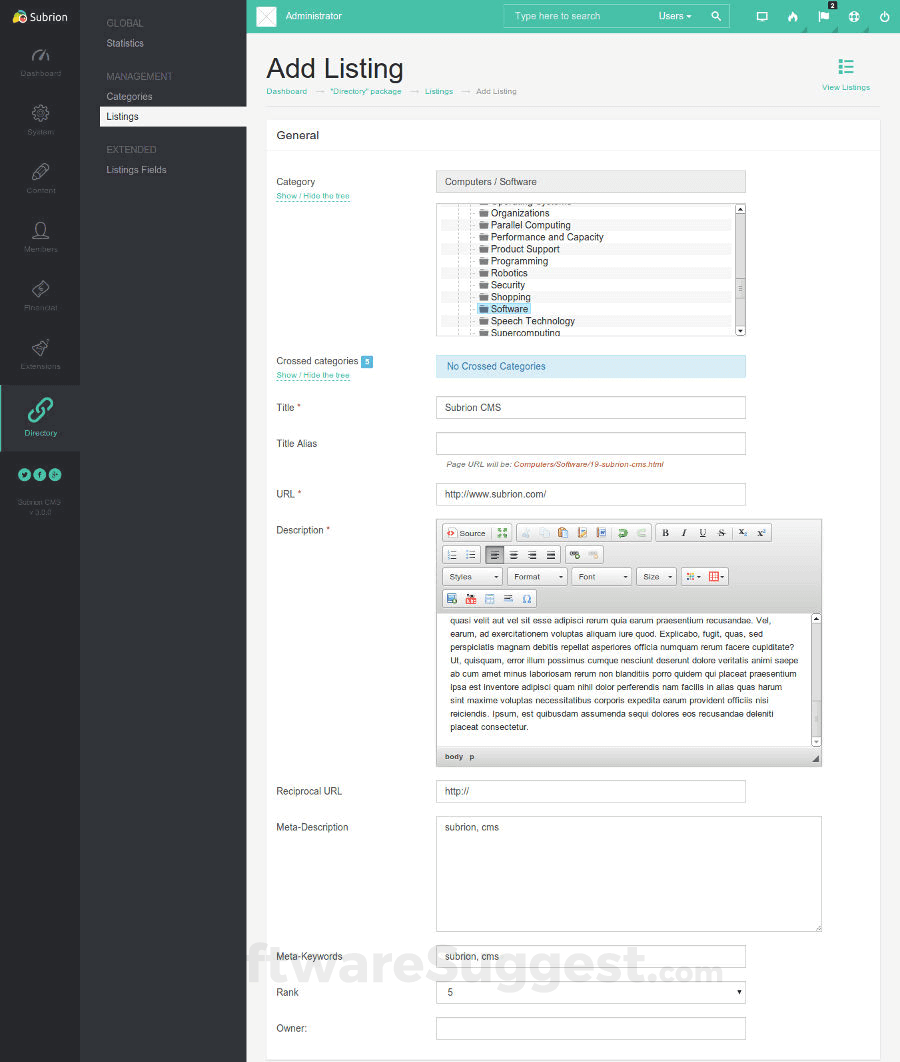Switch to the Listings sidebar section
This screenshot has width=900, height=1062.
coord(120,116)
